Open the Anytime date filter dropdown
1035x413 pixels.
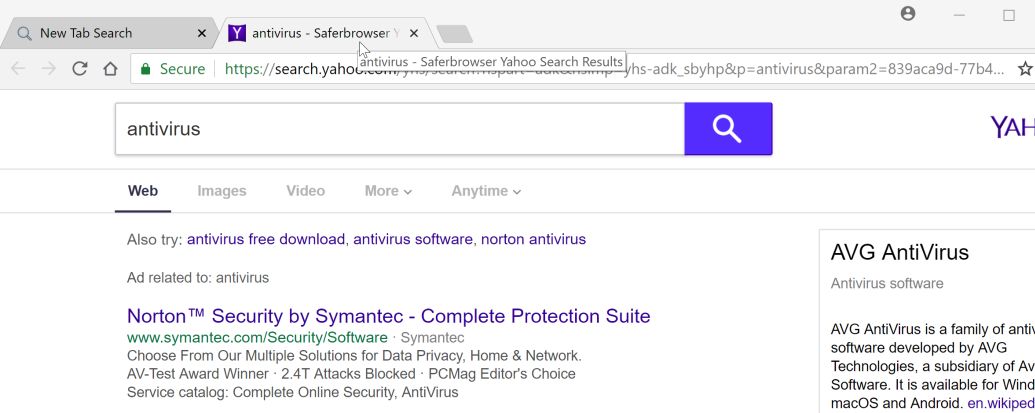(485, 191)
